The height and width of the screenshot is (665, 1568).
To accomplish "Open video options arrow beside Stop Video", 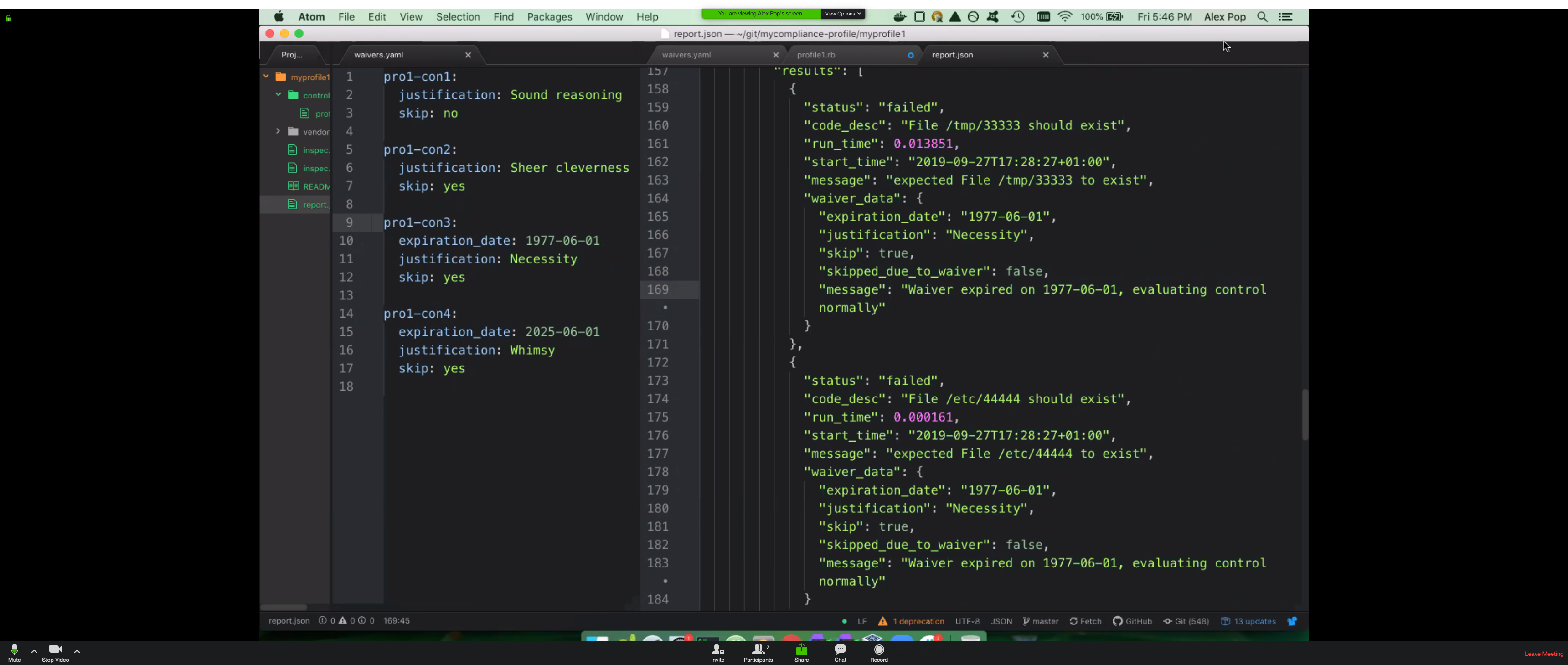I will click(x=77, y=651).
